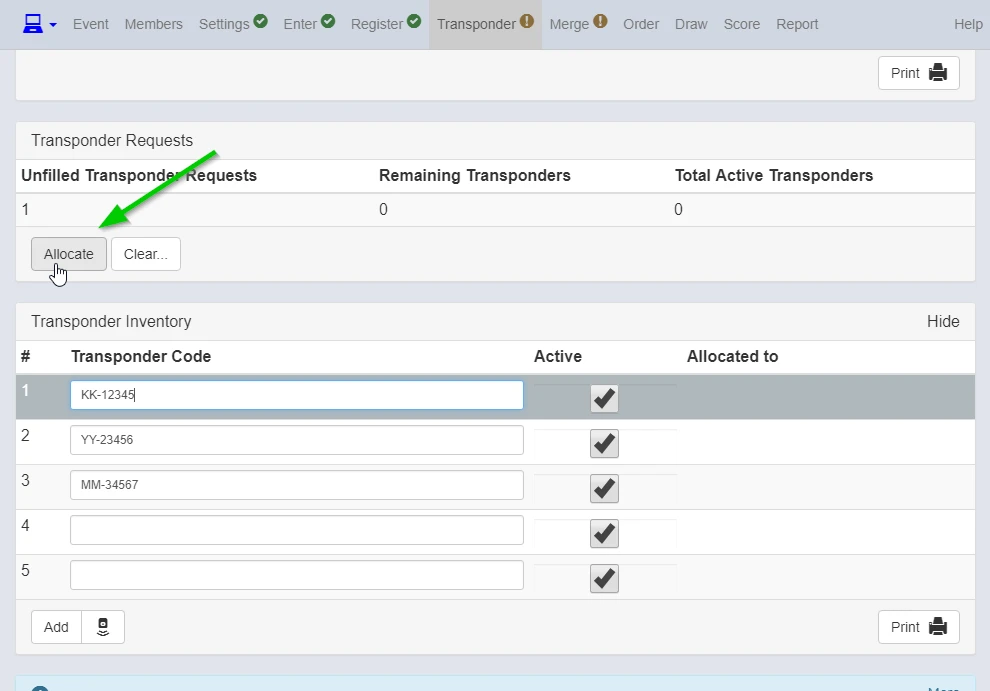This screenshot has height=691, width=990.
Task: Click the printer icon in bottom Print button
Action: 936,627
